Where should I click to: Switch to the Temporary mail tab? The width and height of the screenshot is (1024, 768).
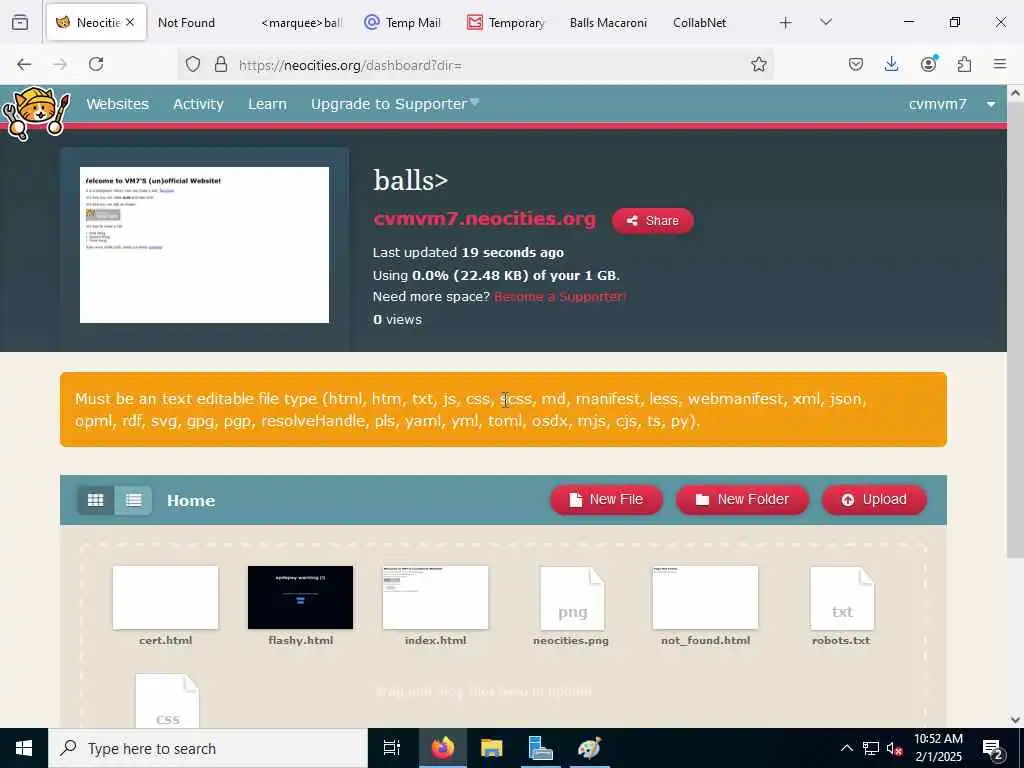click(x=506, y=23)
